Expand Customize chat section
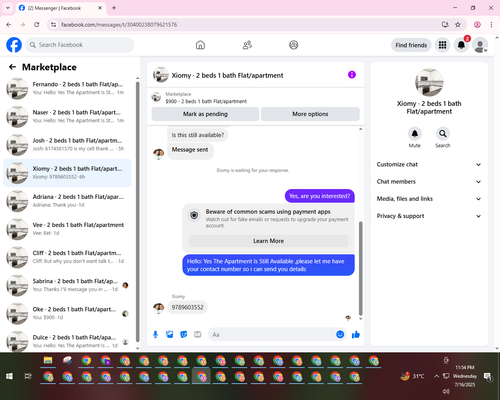 tap(429, 164)
